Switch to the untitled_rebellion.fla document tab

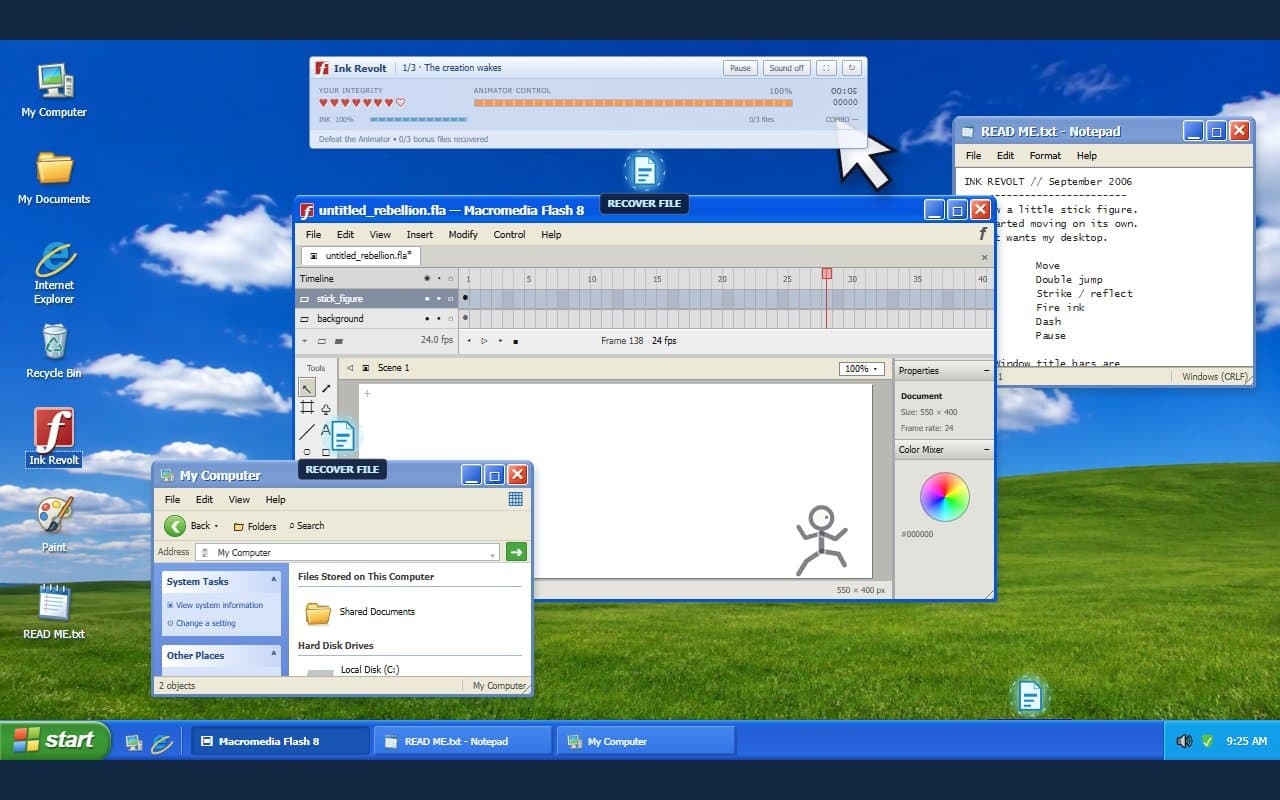pos(361,256)
